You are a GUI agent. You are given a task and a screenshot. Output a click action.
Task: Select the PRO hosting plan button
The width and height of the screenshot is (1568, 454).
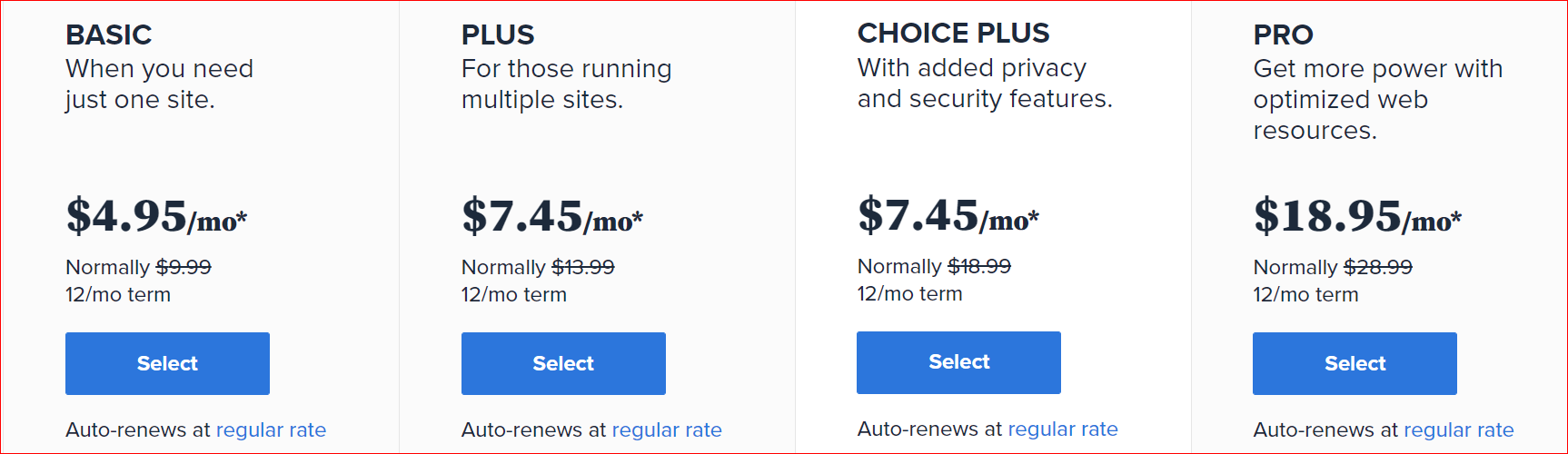pyautogui.click(x=1355, y=363)
